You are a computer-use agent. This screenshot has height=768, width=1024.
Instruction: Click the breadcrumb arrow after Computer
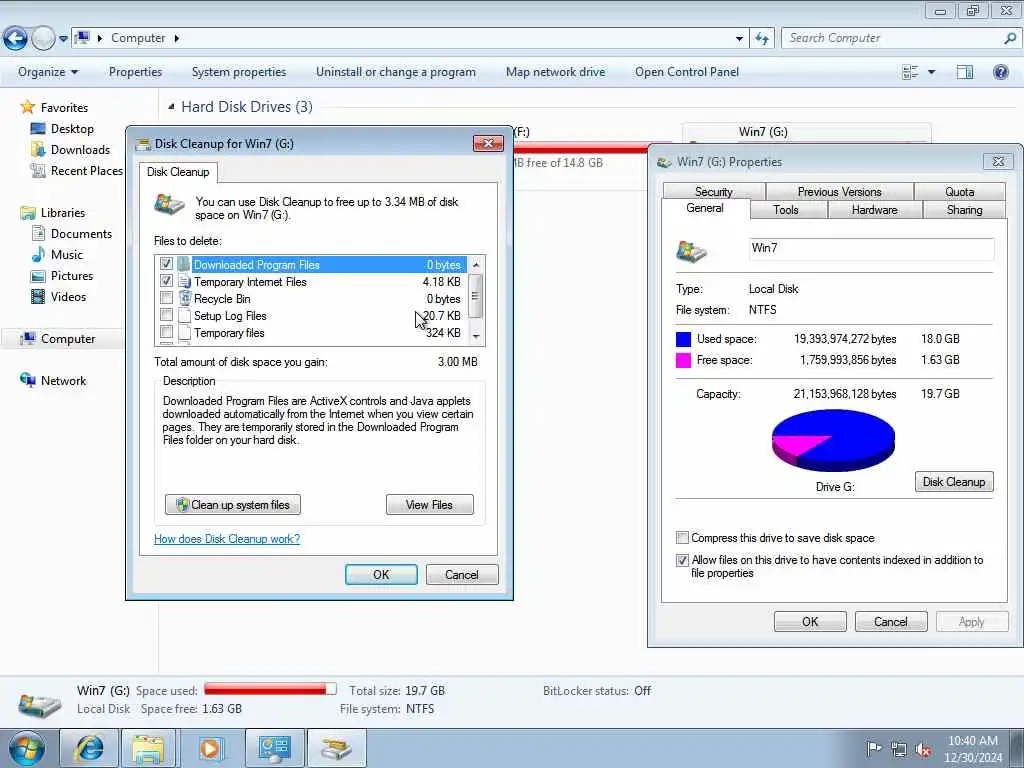(176, 39)
